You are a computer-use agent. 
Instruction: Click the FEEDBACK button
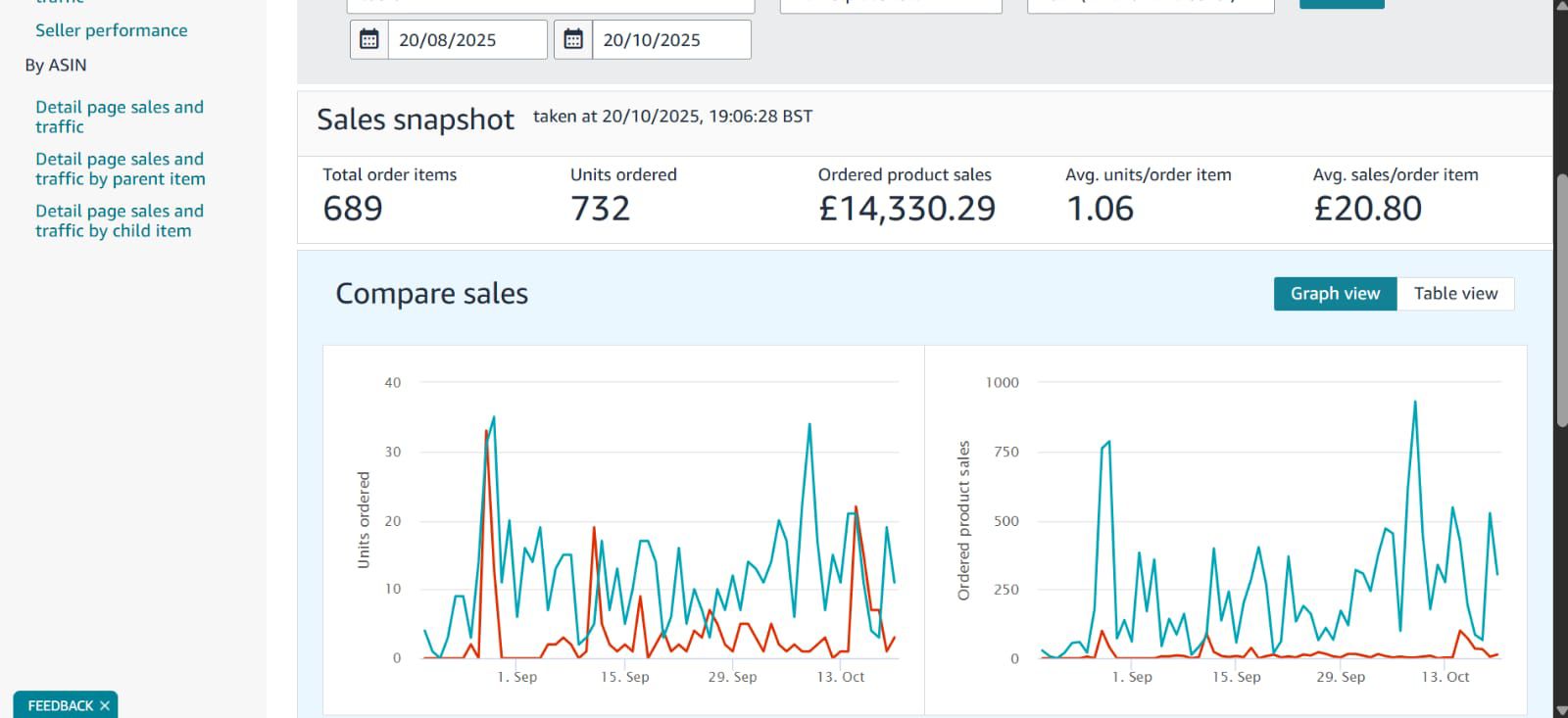(x=60, y=705)
